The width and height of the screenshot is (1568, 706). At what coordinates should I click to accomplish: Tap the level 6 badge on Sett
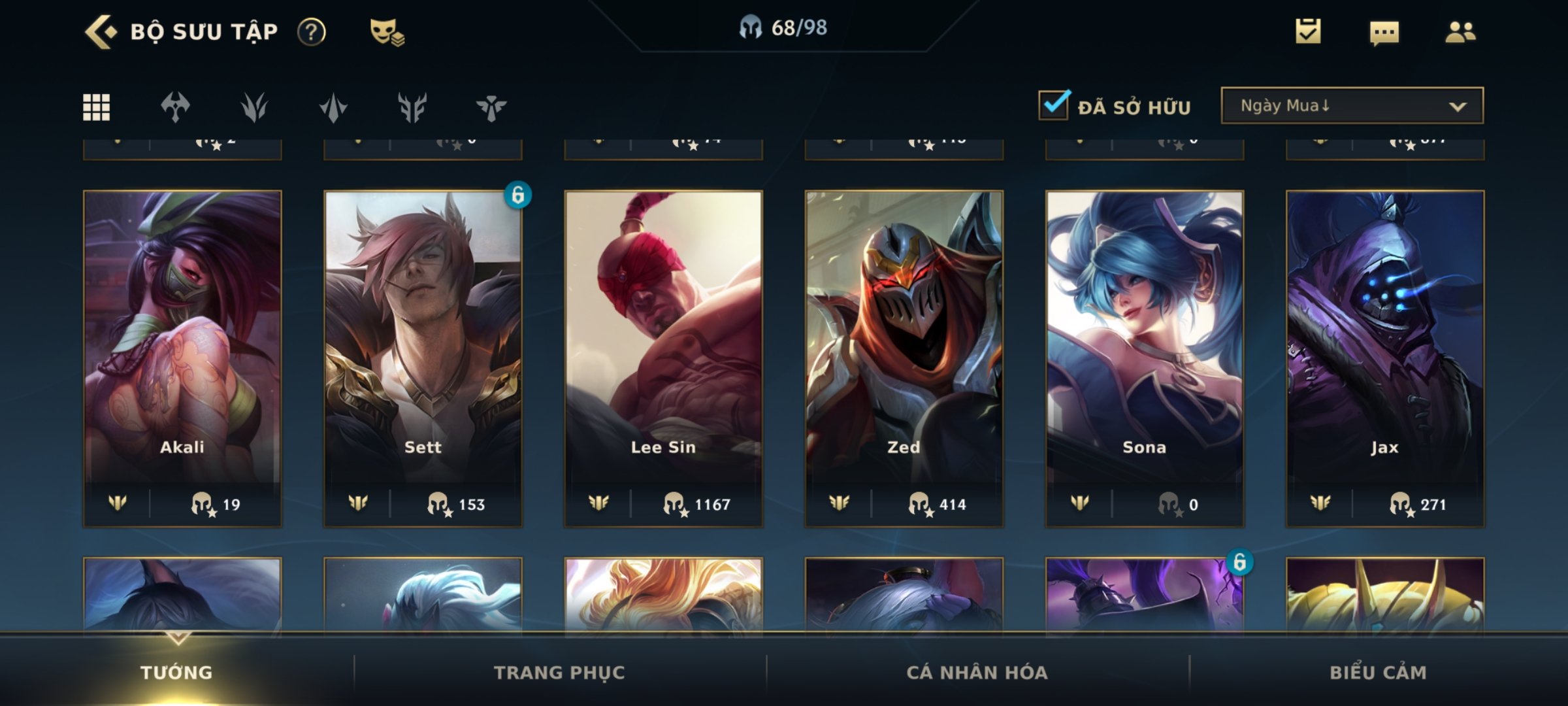(x=517, y=195)
